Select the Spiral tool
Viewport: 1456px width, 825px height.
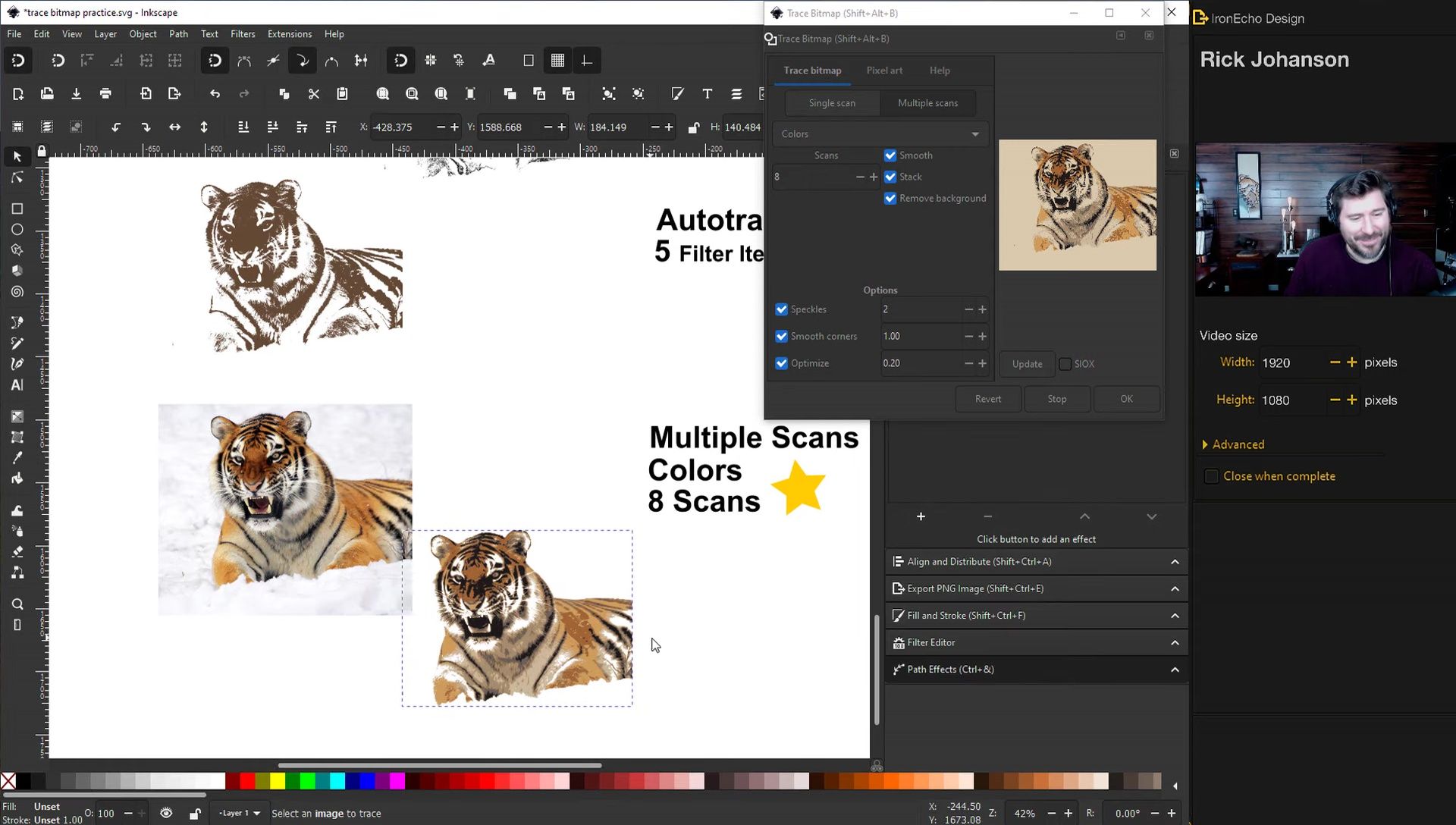click(17, 292)
